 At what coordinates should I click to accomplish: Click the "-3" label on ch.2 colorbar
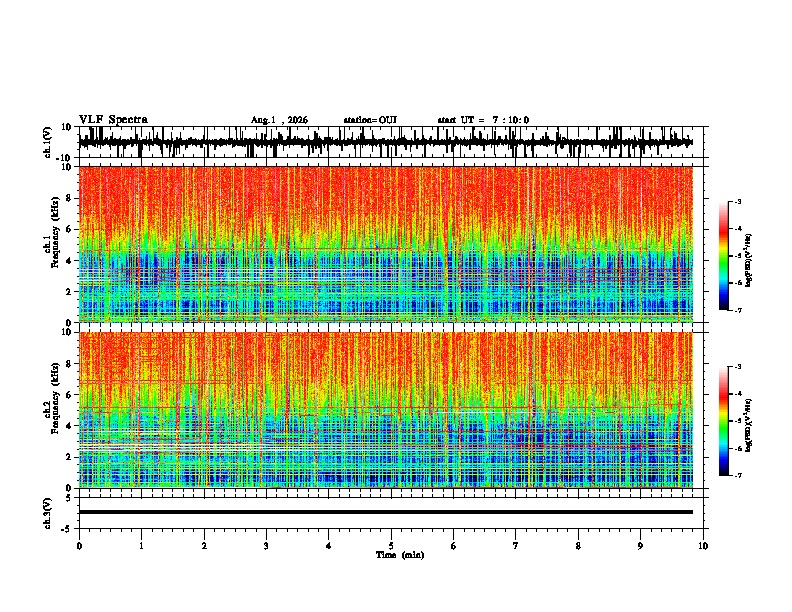coord(738,367)
